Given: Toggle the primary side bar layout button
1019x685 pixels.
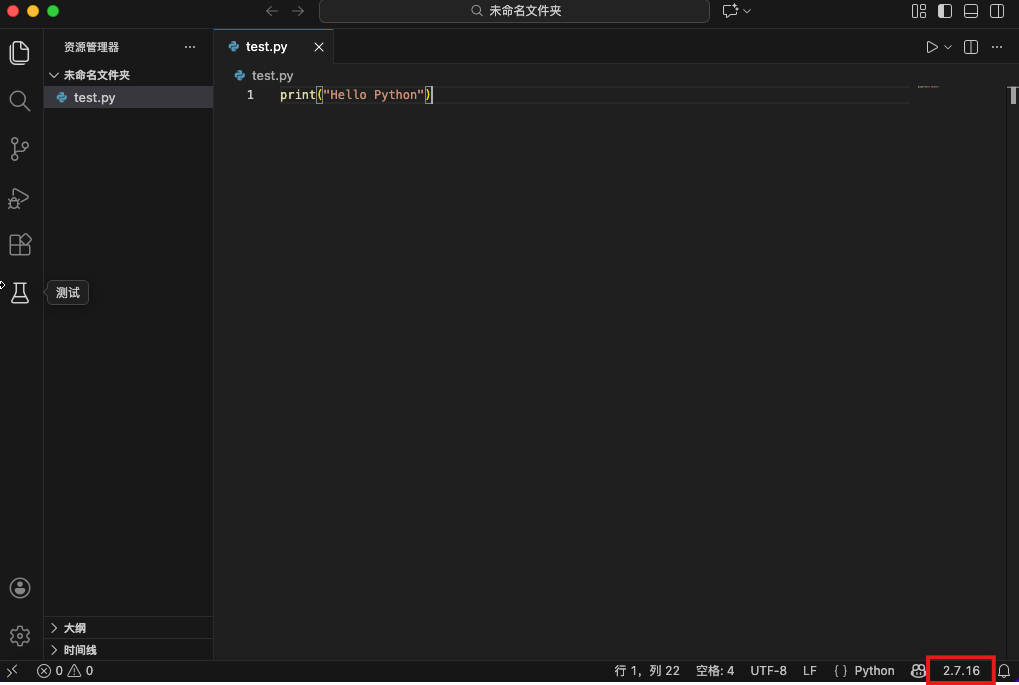Looking at the screenshot, I should (x=945, y=11).
